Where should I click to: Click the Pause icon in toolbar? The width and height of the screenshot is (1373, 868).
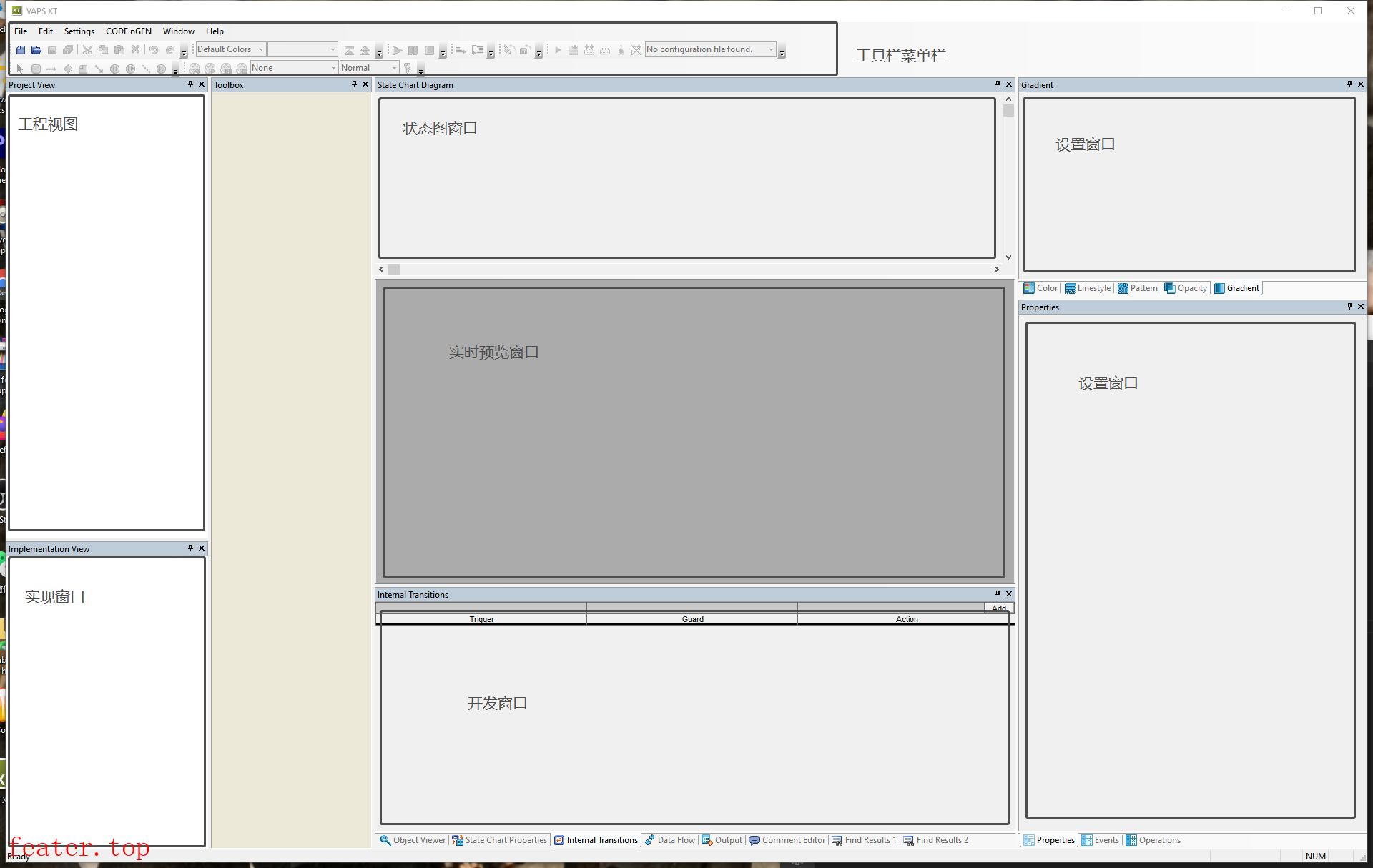413,50
